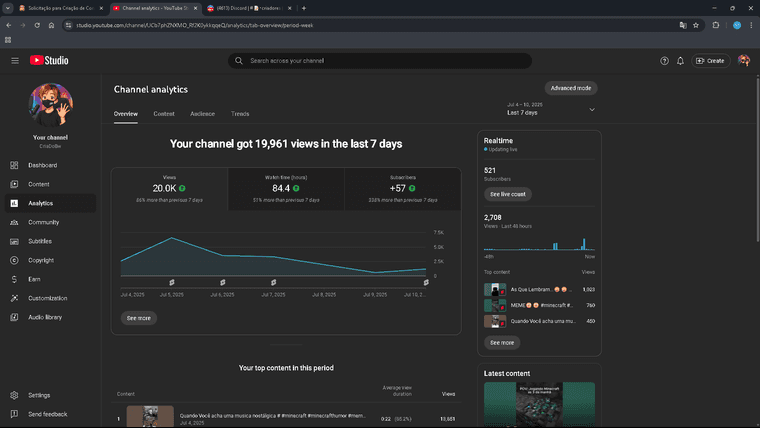Click the Views column header
Image resolution: width=760 pixels, height=428 pixels.
coord(448,394)
